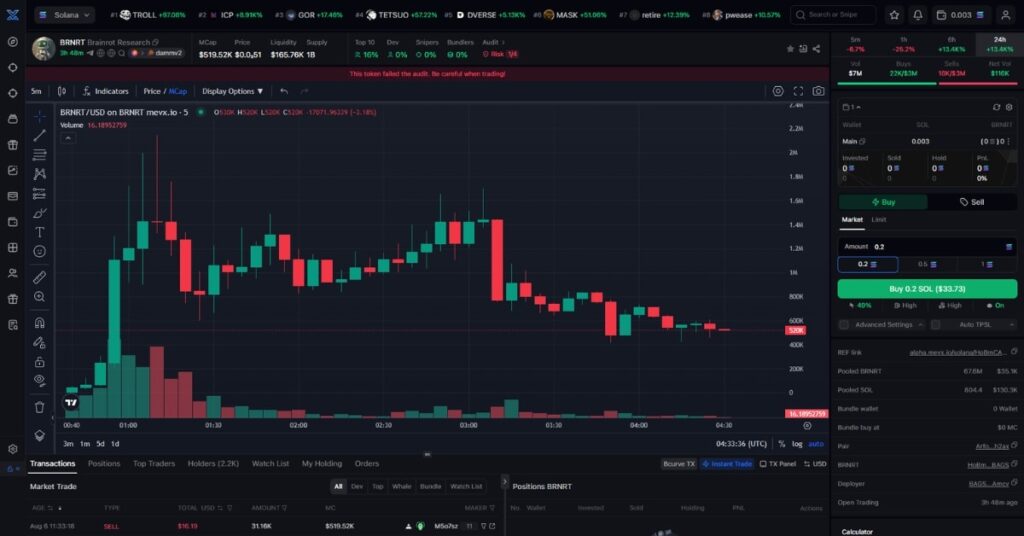The width and height of the screenshot is (1024, 536).
Task: Undo the last chart action
Action: pyautogui.click(x=283, y=91)
